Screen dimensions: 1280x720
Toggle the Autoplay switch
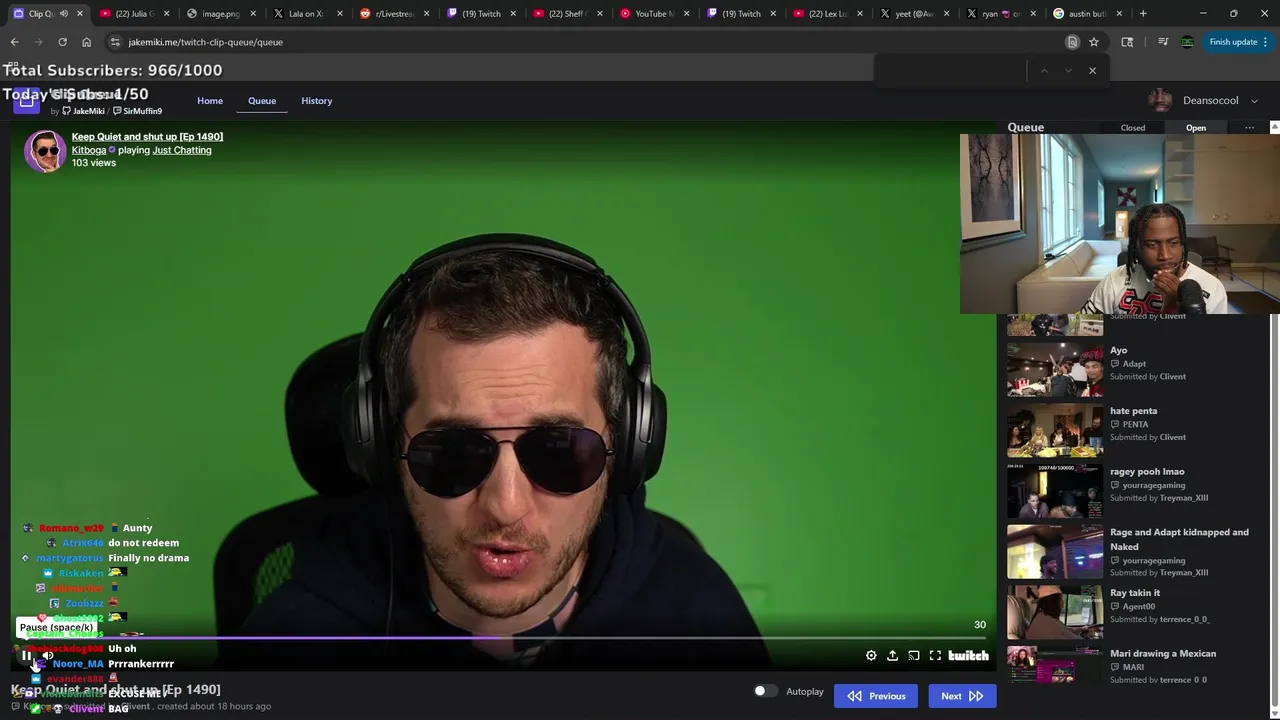[x=765, y=691]
